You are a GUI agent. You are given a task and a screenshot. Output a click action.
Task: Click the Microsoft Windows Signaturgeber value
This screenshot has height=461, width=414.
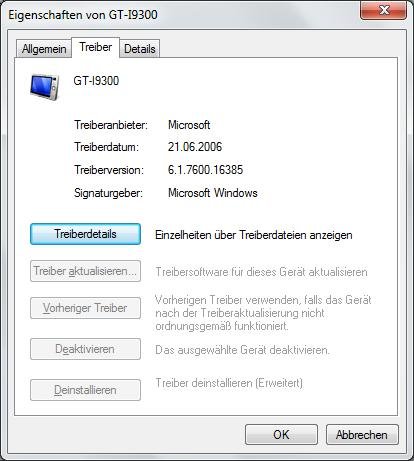[213, 193]
